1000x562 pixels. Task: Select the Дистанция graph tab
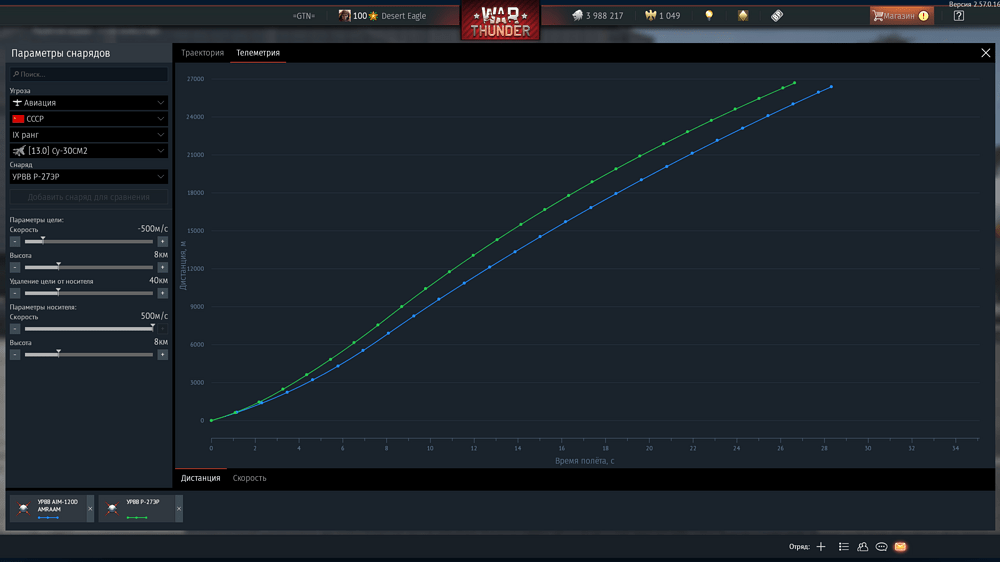200,478
